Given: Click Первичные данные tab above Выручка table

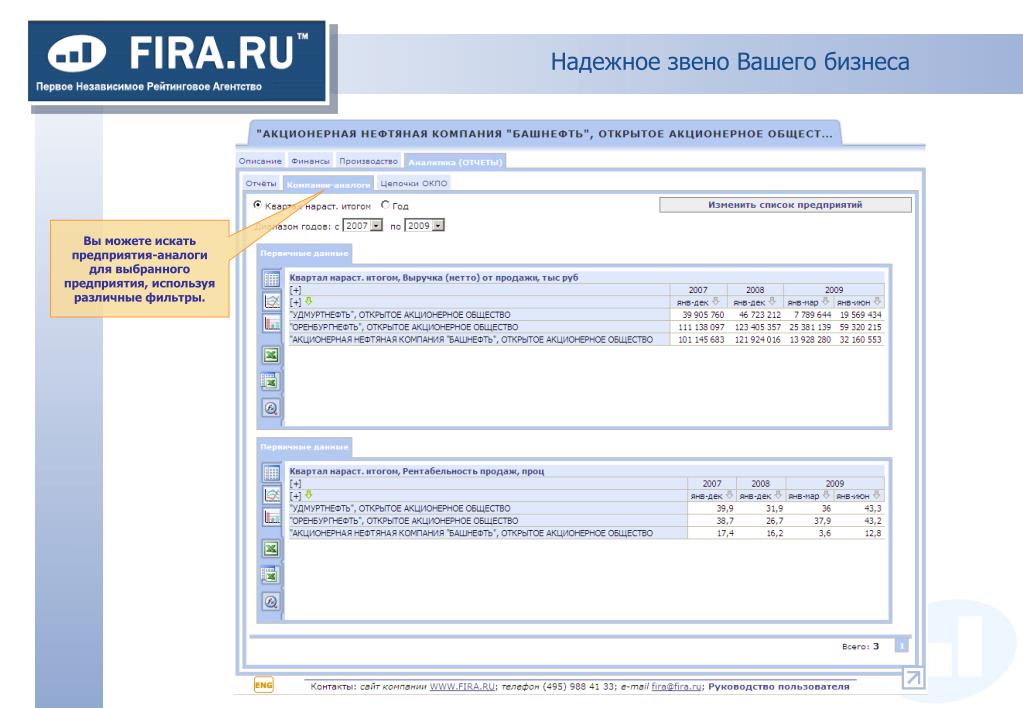Looking at the screenshot, I should click(x=305, y=253).
